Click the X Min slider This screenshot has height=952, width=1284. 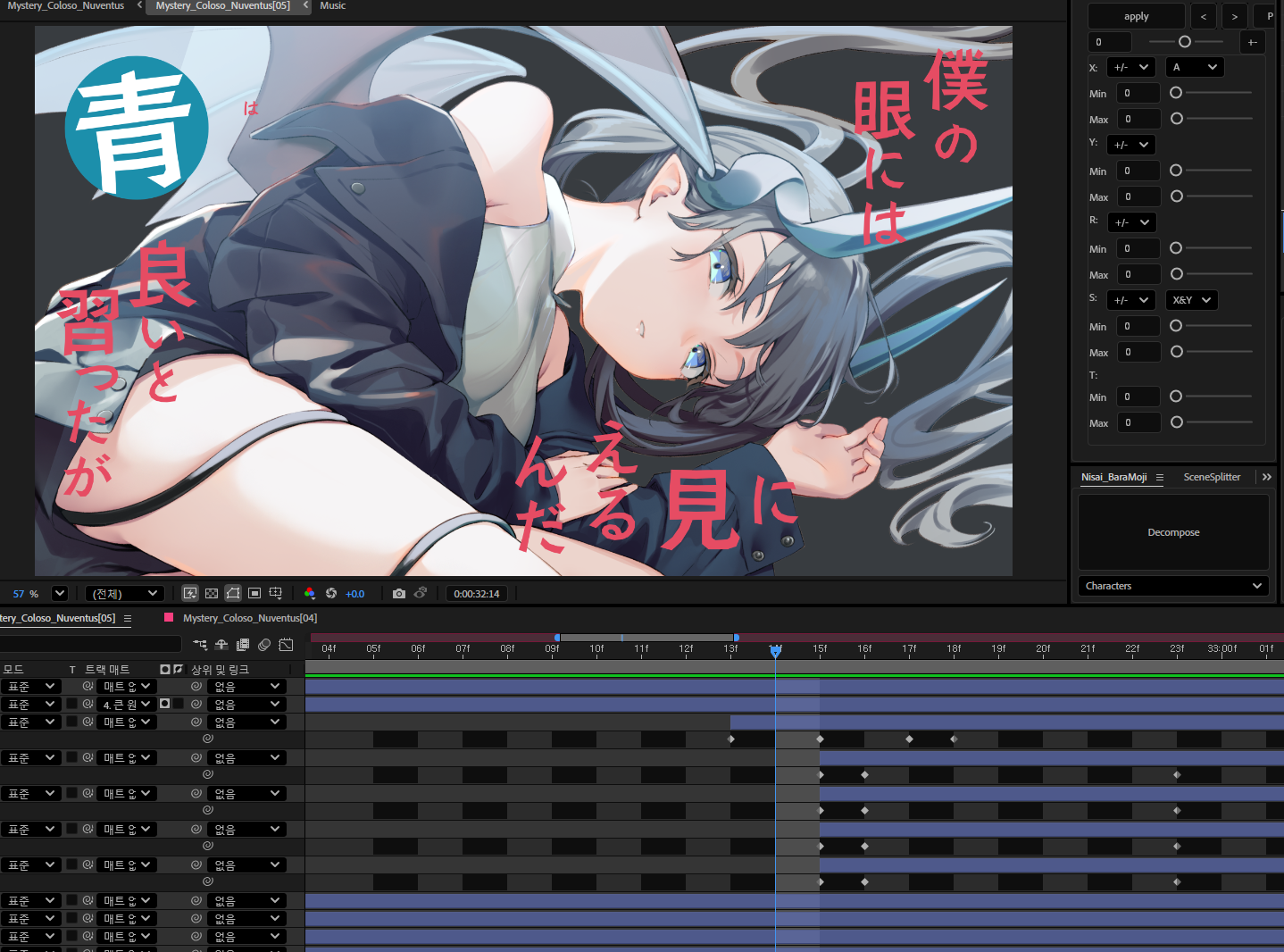1211,93
